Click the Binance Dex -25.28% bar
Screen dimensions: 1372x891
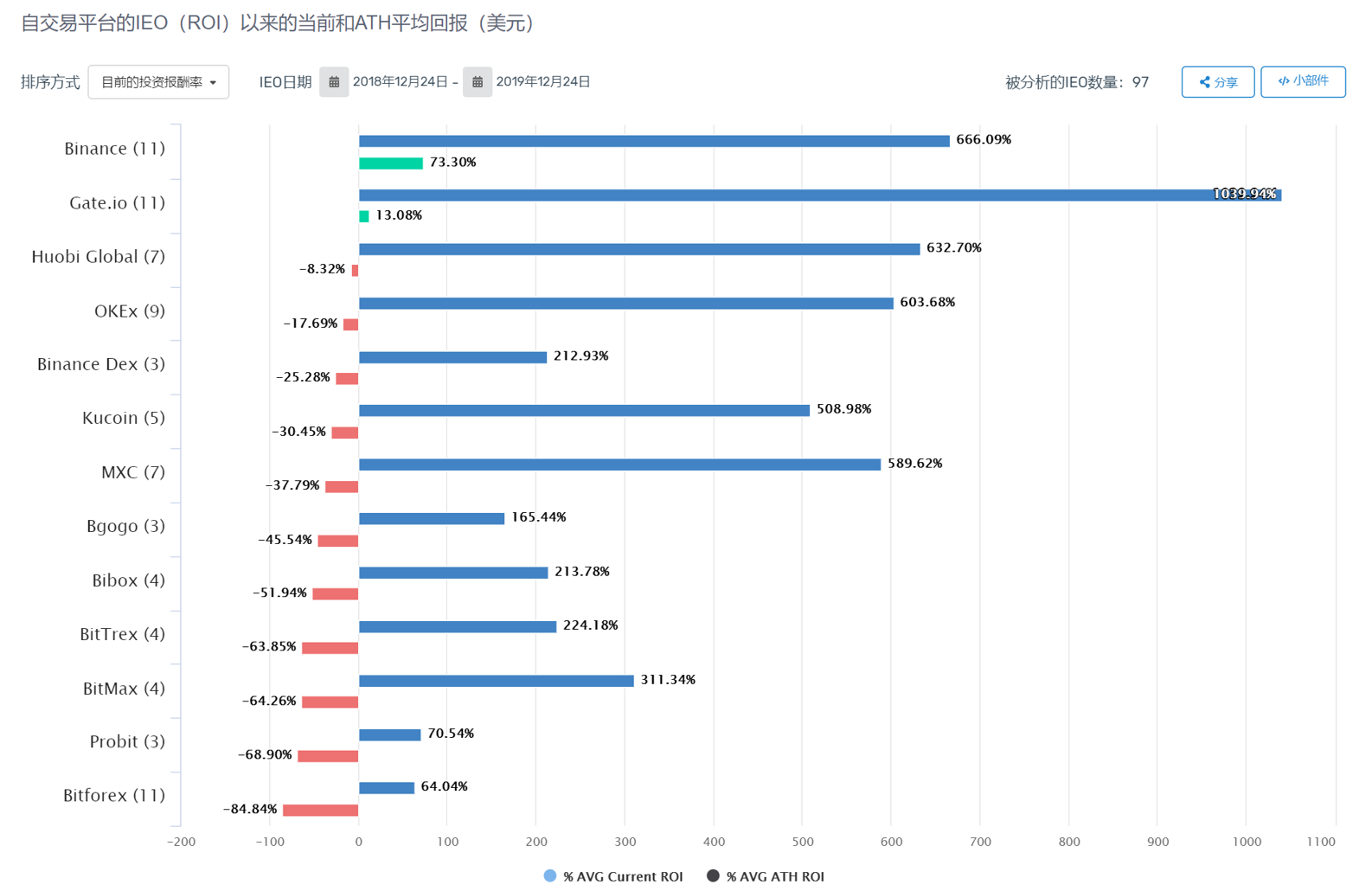pyautogui.click(x=348, y=379)
